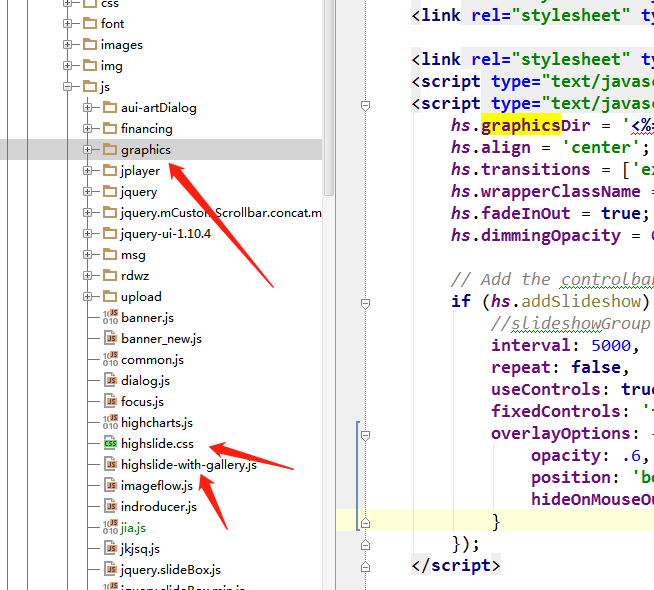Select highslide.css in the project tree
The width and height of the screenshot is (654, 590).
tap(157, 444)
